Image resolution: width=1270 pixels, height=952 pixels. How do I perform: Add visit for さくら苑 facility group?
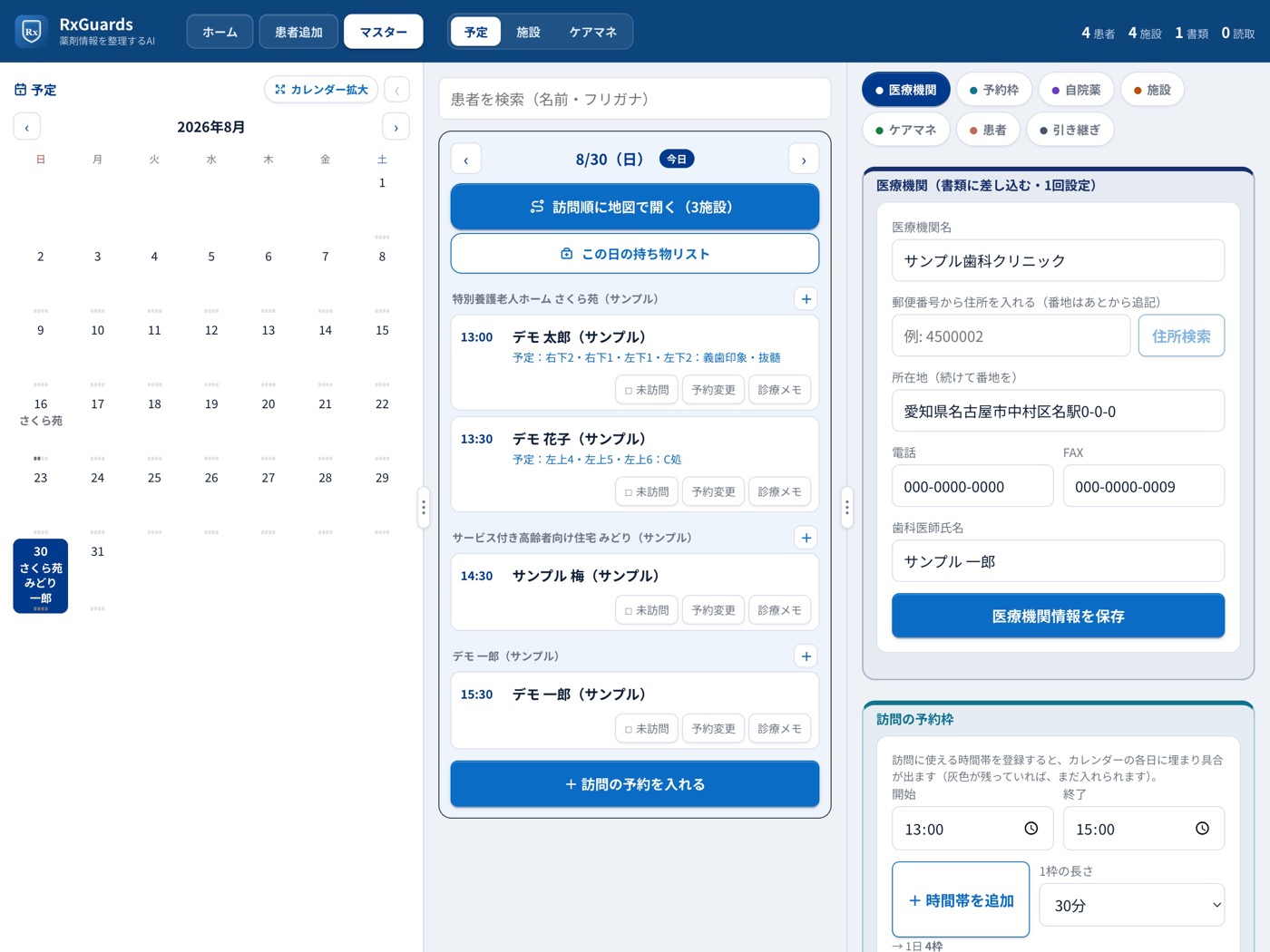tap(806, 299)
